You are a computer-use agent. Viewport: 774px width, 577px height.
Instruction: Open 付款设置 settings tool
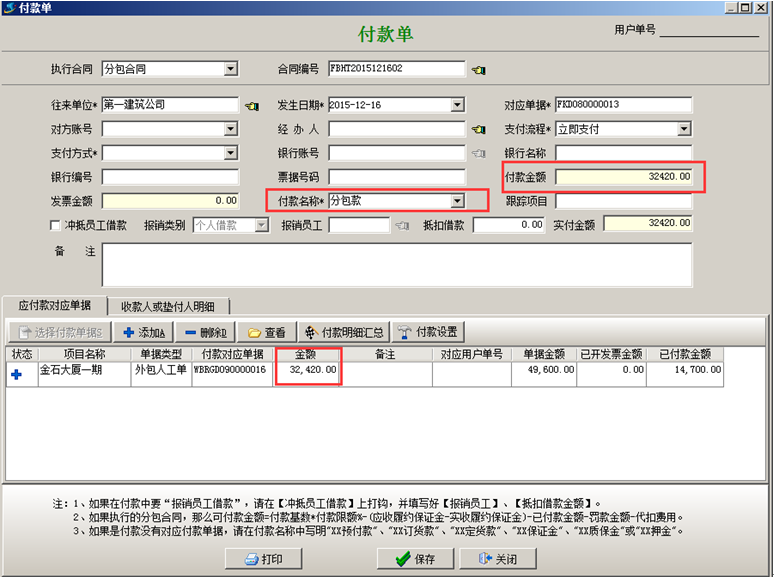point(428,332)
